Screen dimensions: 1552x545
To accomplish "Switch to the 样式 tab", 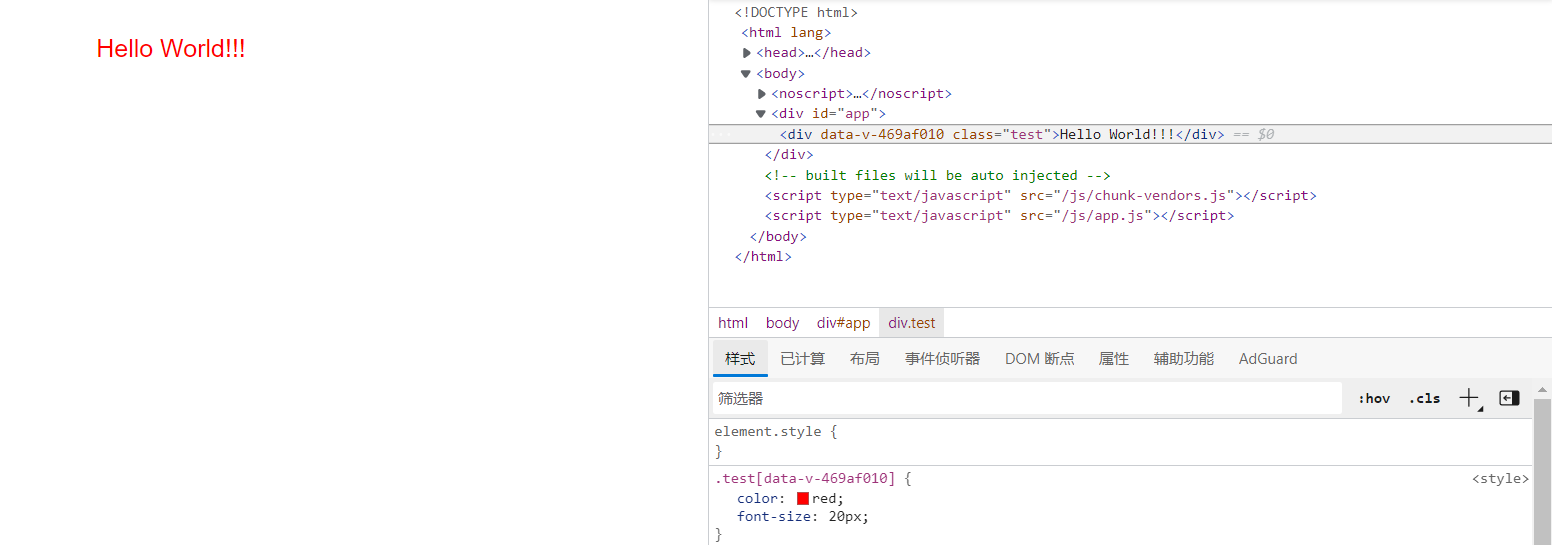I will click(x=740, y=358).
